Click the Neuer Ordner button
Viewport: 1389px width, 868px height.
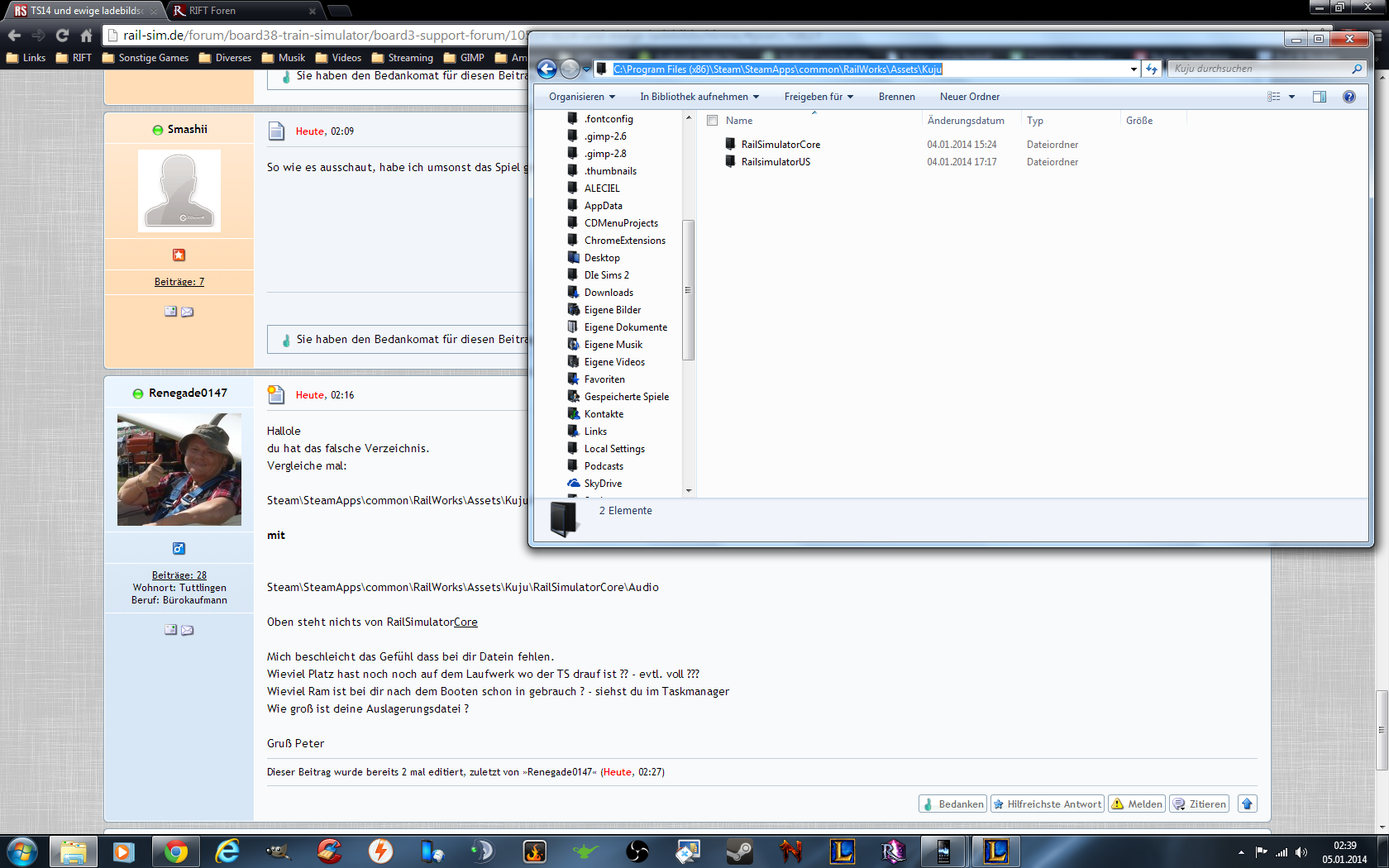point(970,97)
